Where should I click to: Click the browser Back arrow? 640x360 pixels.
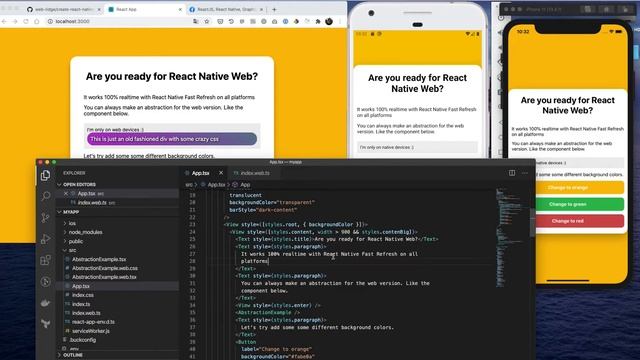(x=4, y=21)
